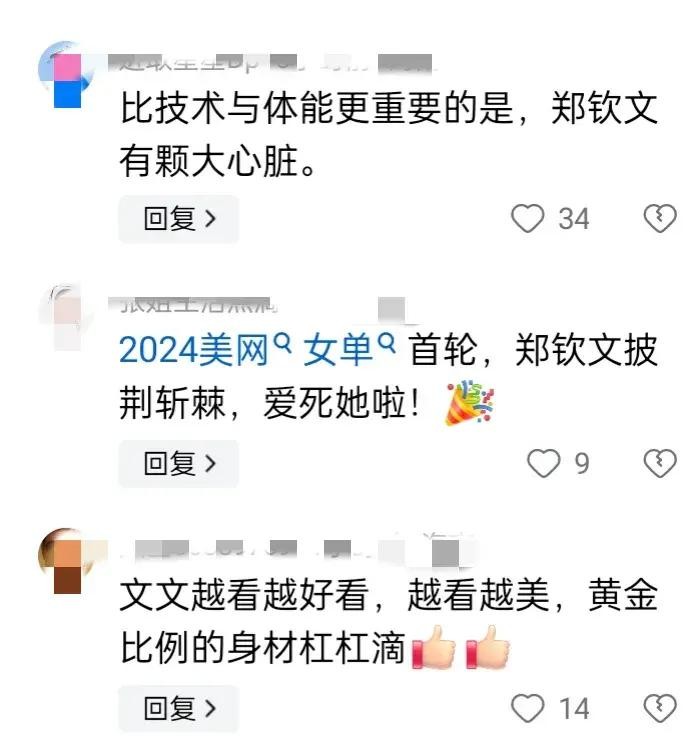This screenshot has width=697, height=748.
Task: Like the comment with 34 likes
Action: pos(527,218)
